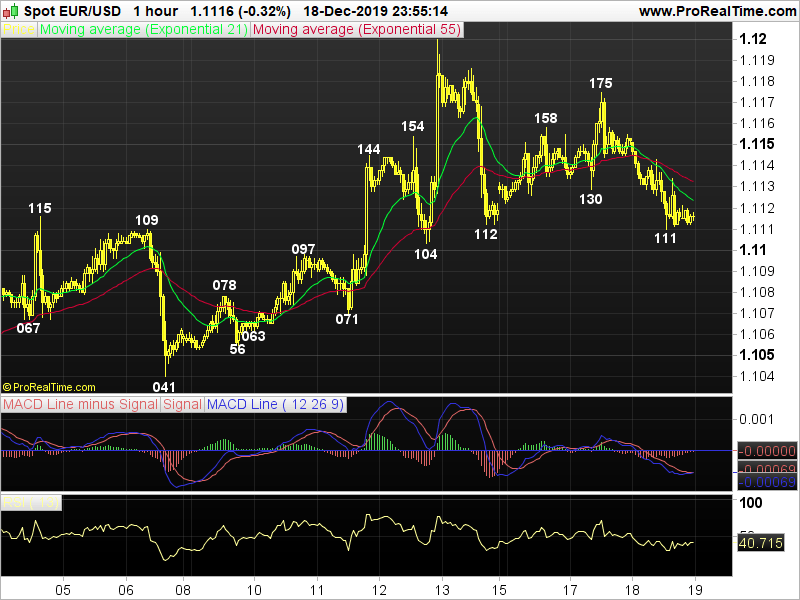
Task: Click the MACD Line (12 26 9) legend
Action: tap(276, 405)
